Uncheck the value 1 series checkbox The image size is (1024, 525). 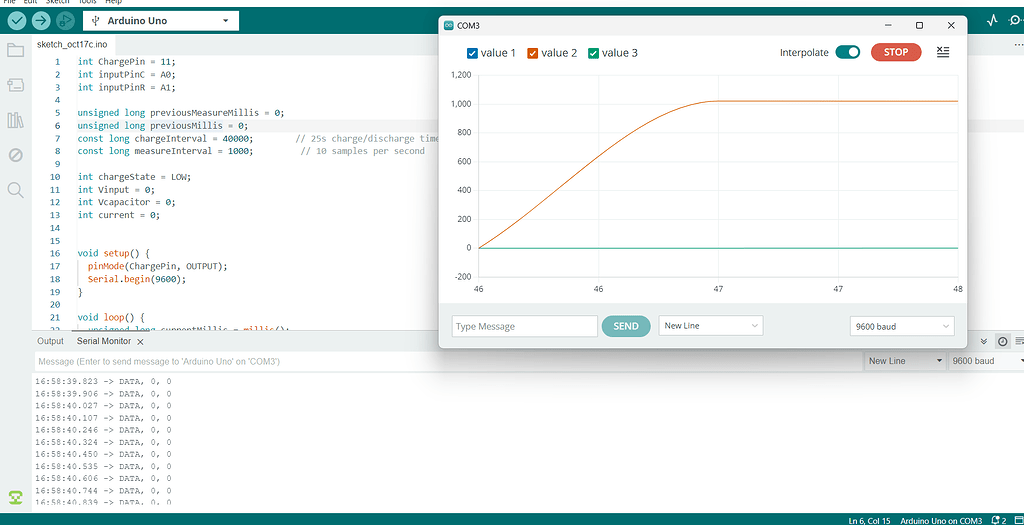point(473,53)
